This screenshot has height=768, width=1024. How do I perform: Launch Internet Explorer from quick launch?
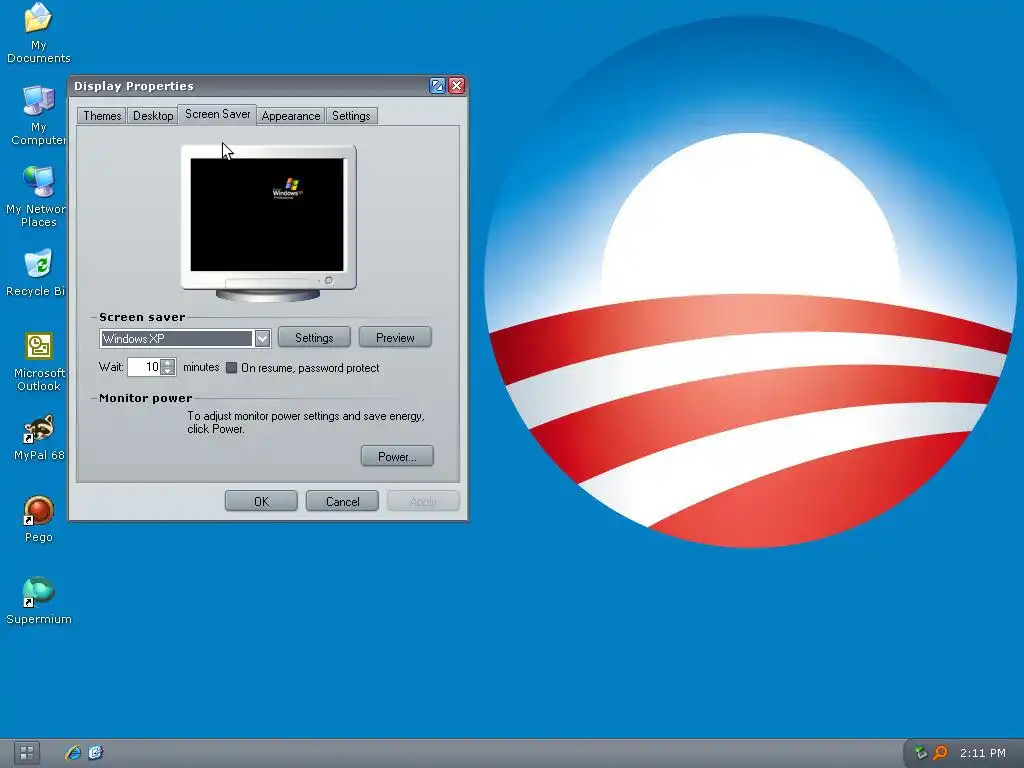(x=73, y=753)
